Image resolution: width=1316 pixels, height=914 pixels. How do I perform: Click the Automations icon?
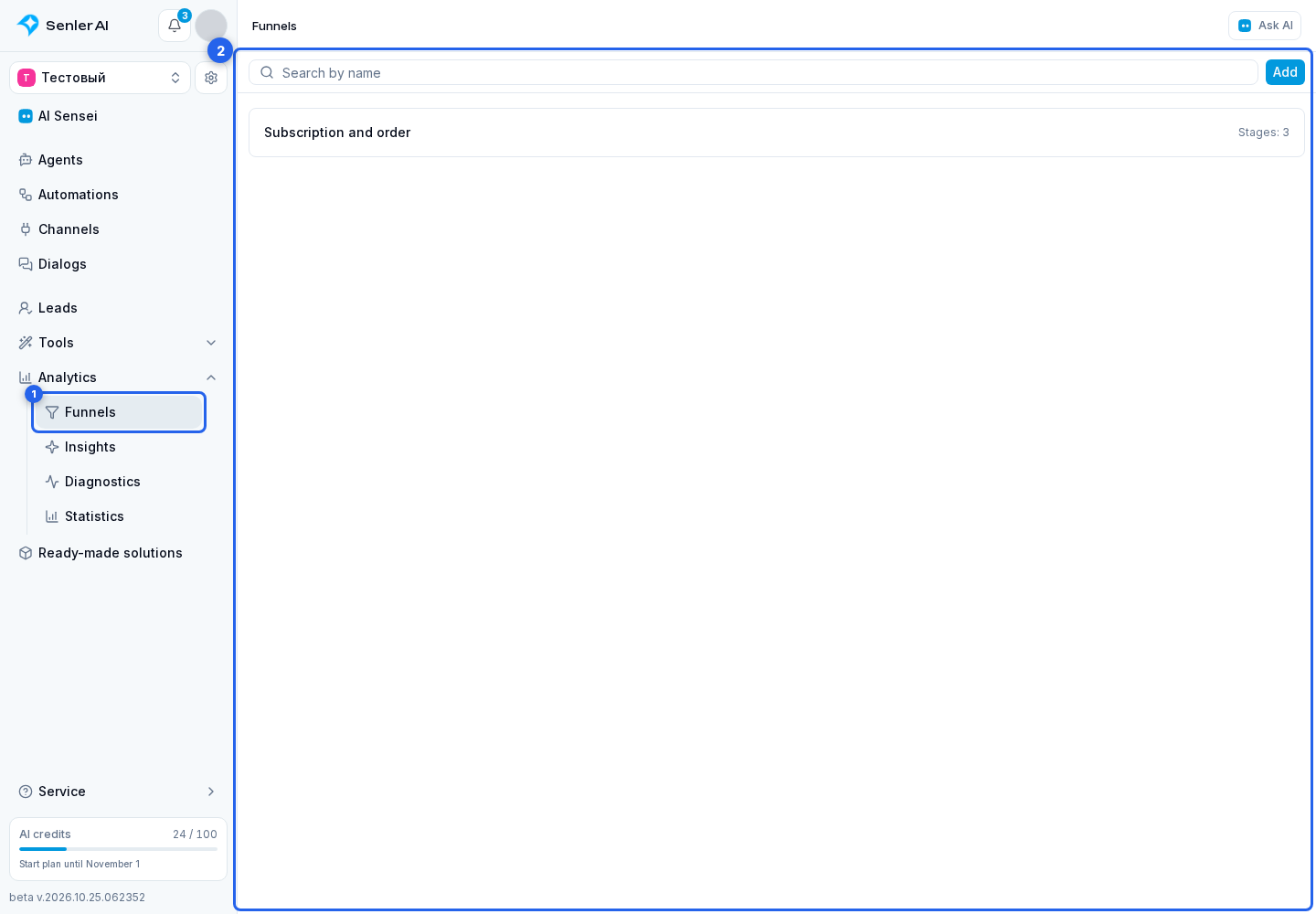[x=26, y=195]
